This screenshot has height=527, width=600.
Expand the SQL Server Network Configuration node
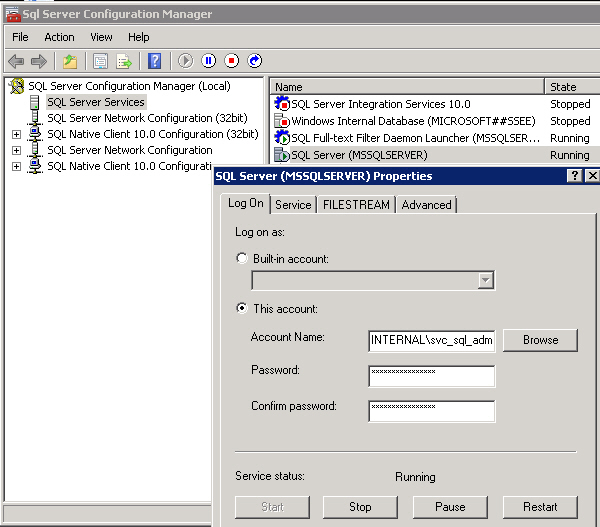(16, 150)
